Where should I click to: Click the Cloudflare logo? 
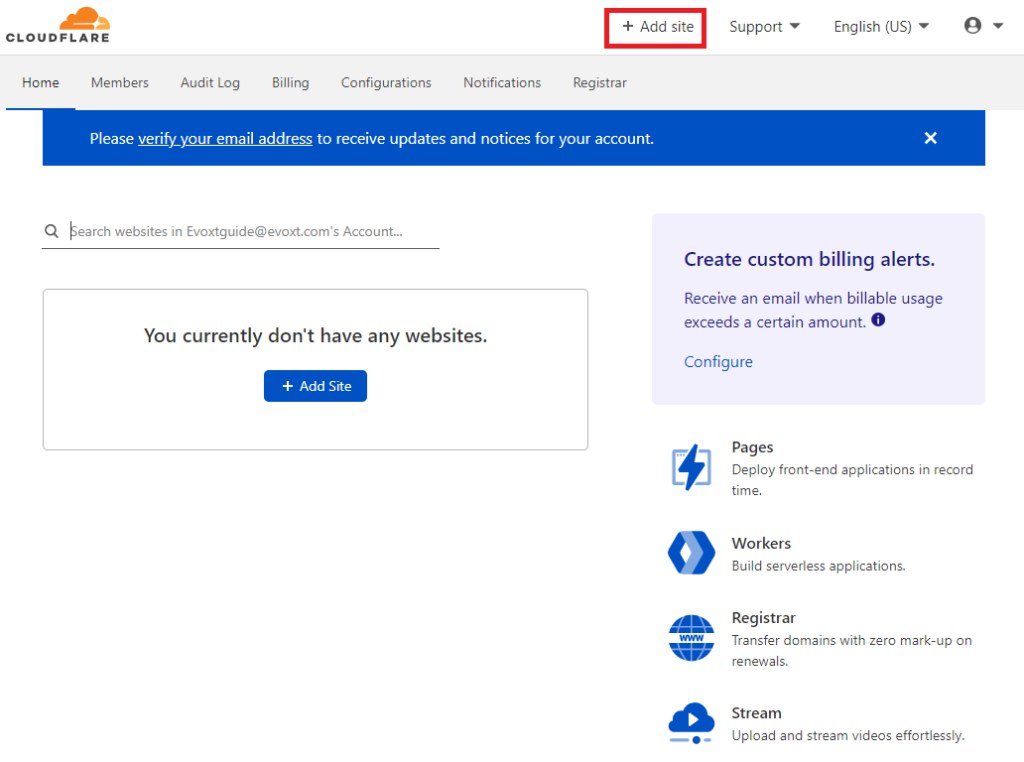pyautogui.click(x=58, y=26)
